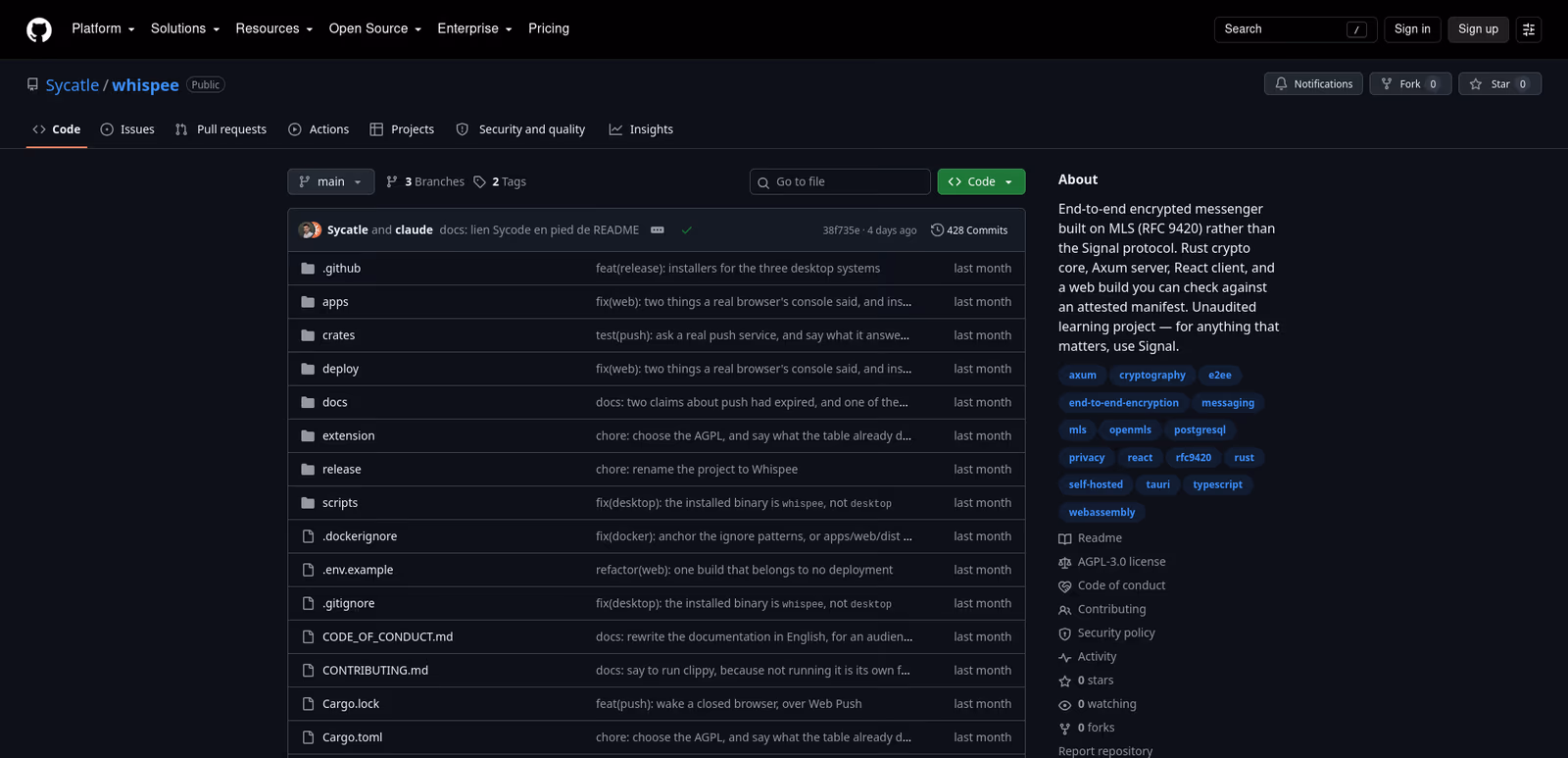
Task: Click the Sign up button
Action: (x=1478, y=29)
